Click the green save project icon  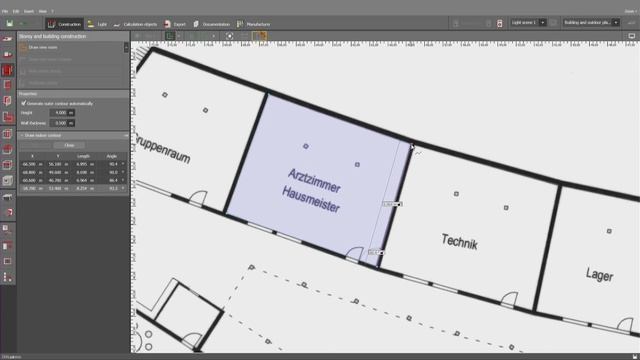[x=9, y=24]
